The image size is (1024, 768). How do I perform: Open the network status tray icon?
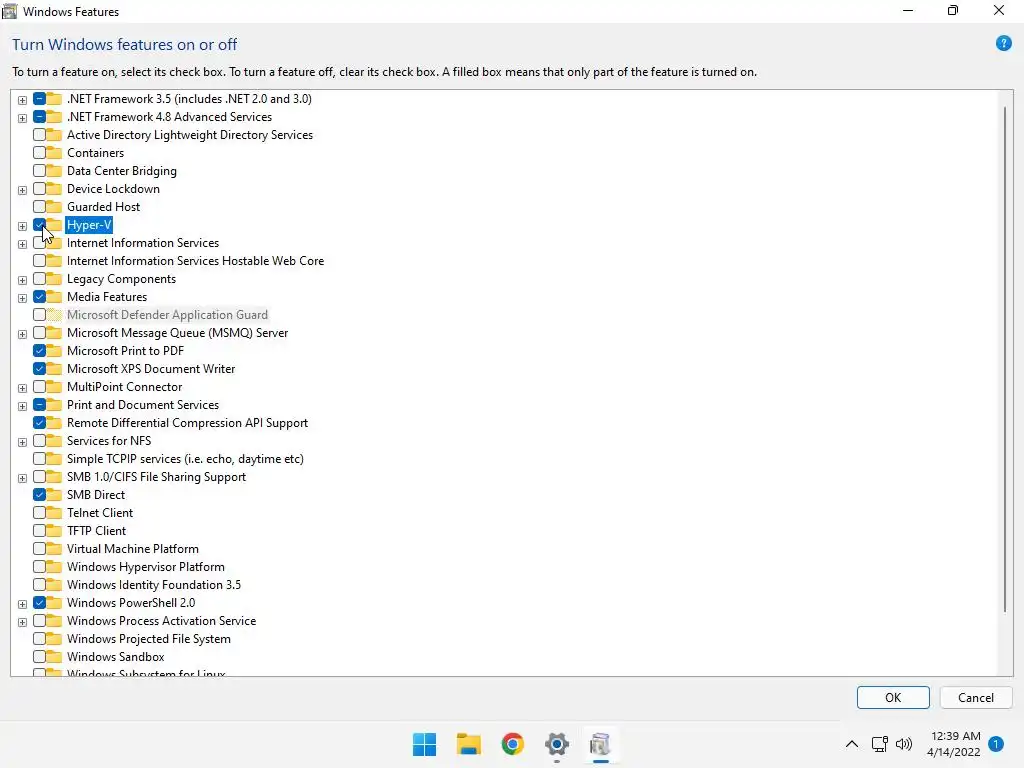pos(880,744)
